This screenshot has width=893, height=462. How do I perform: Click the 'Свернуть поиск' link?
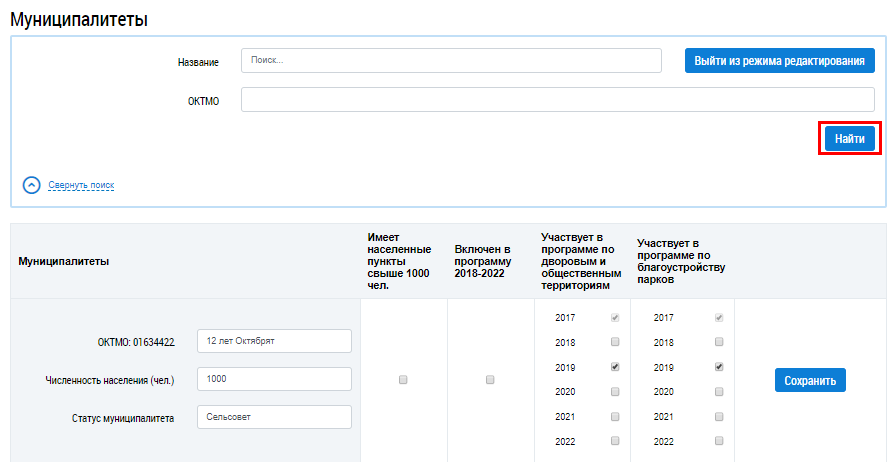click(81, 185)
